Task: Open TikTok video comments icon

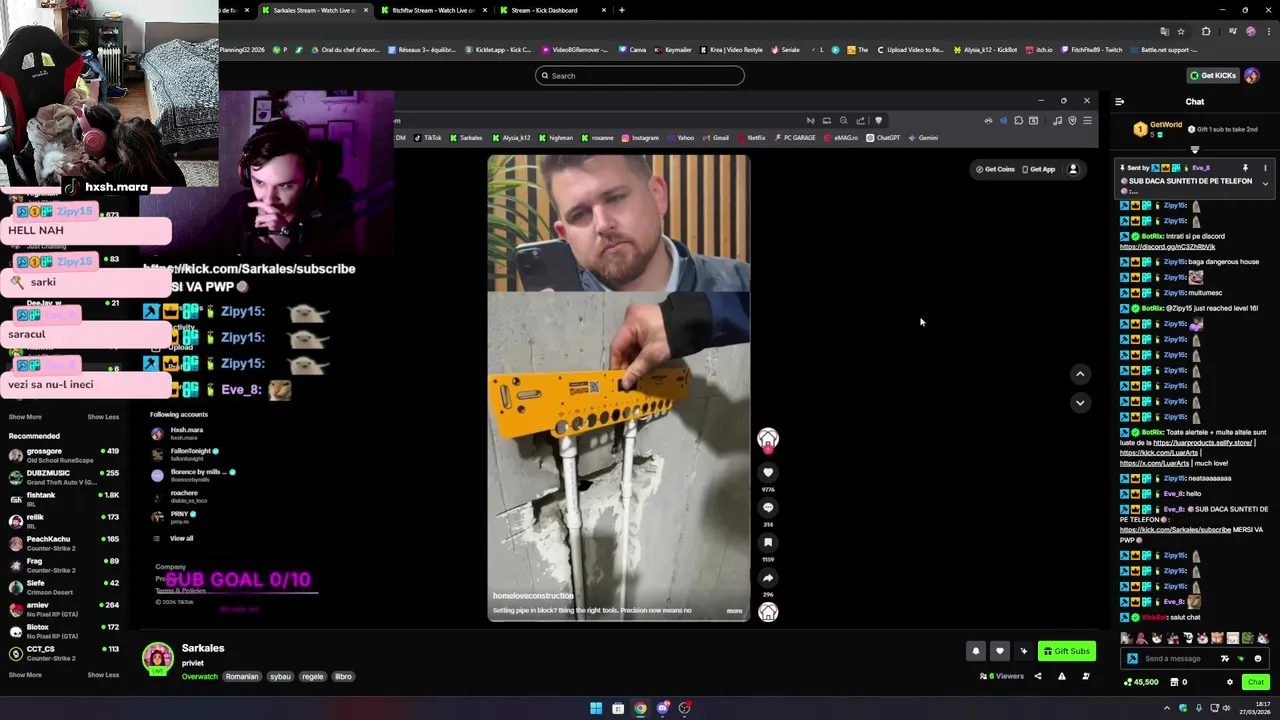Action: point(768,507)
